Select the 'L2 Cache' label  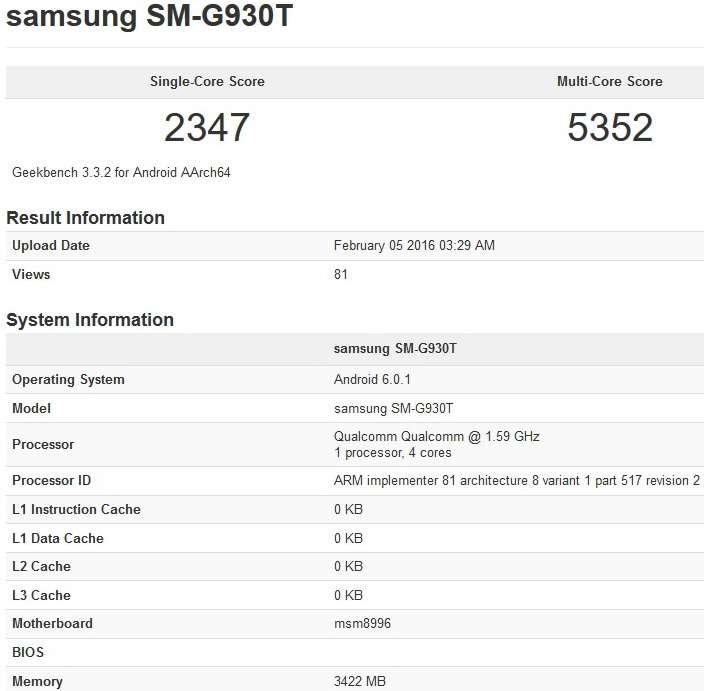click(41, 567)
